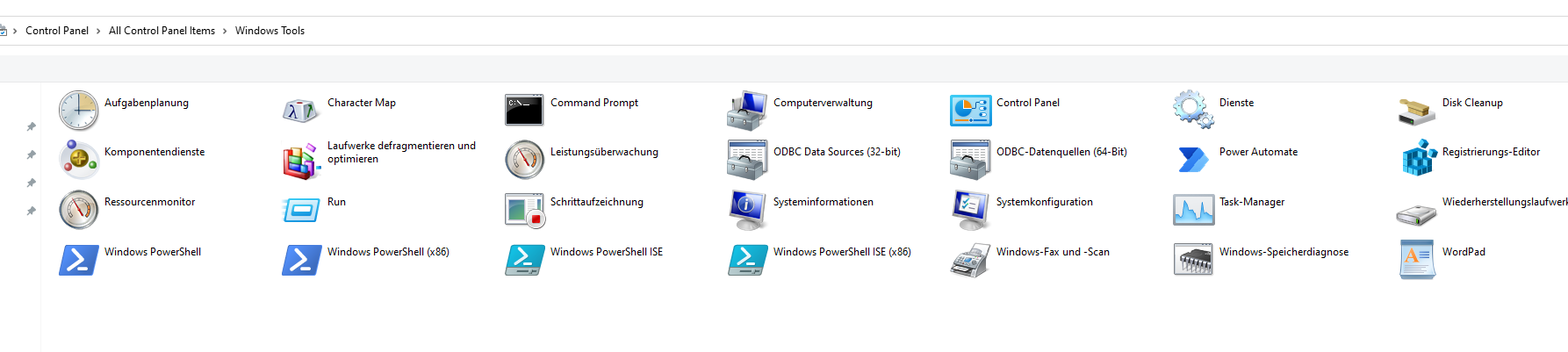Expand chevron after All Control Panel Items
The width and height of the screenshot is (1568, 352).
(x=225, y=31)
